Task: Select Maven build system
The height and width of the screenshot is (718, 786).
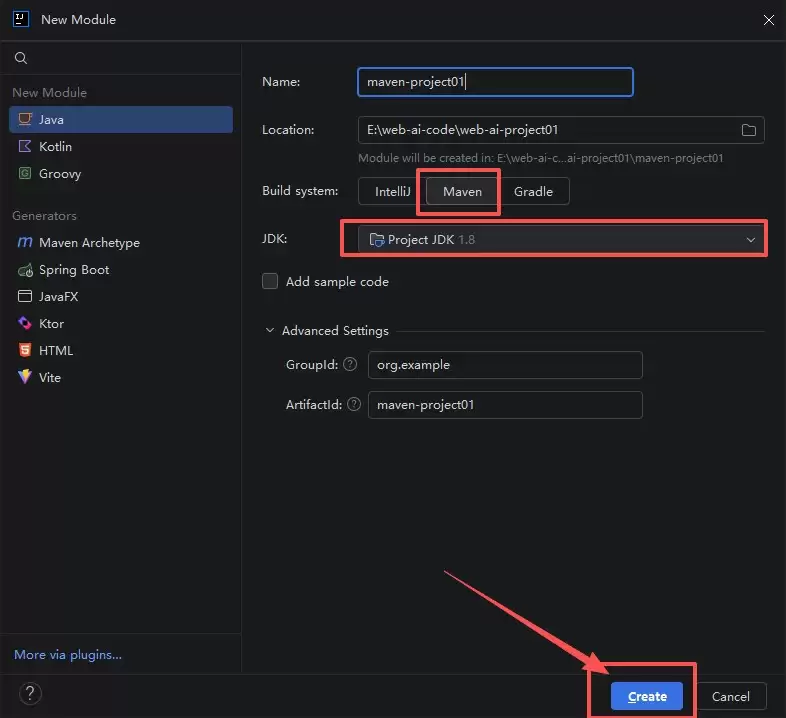Action: click(462, 192)
